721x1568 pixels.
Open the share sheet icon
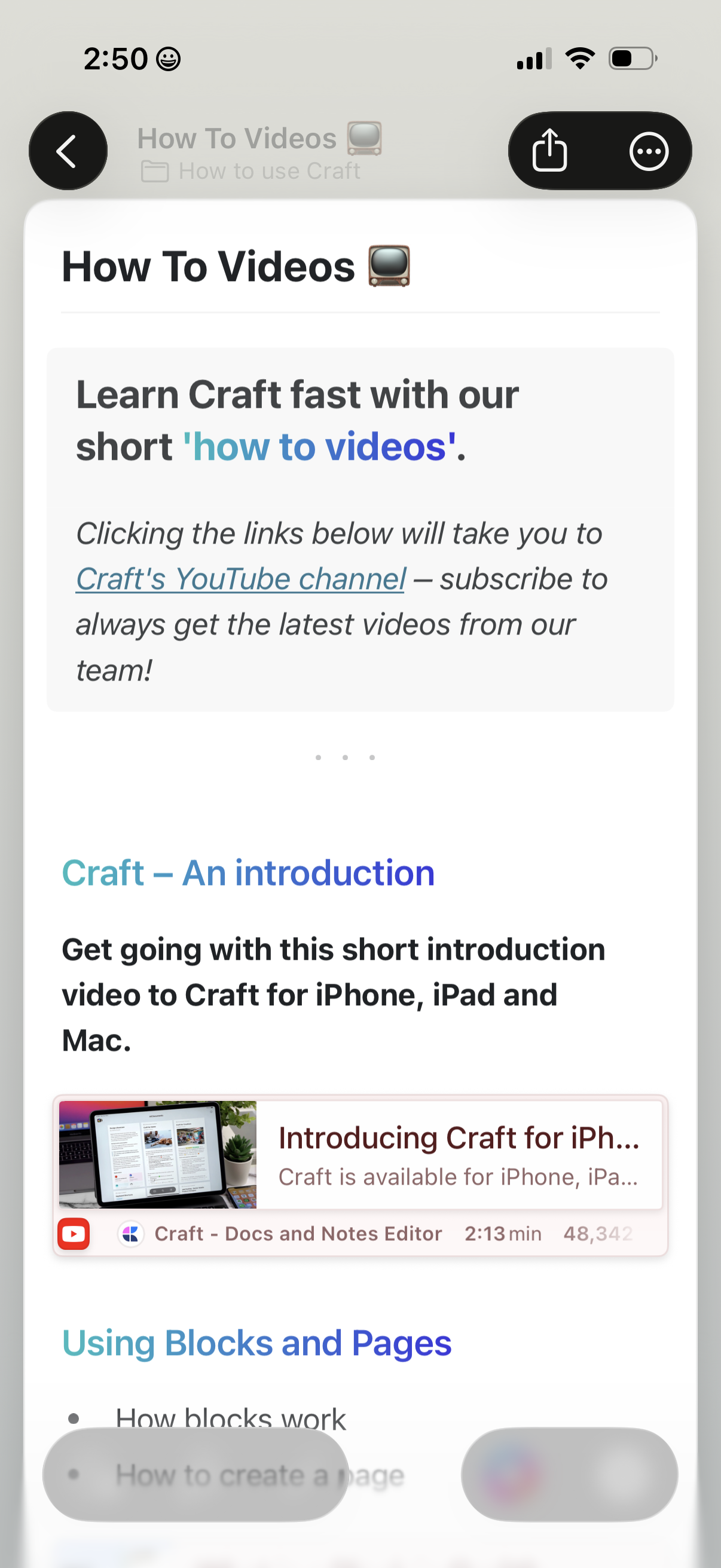[x=549, y=150]
